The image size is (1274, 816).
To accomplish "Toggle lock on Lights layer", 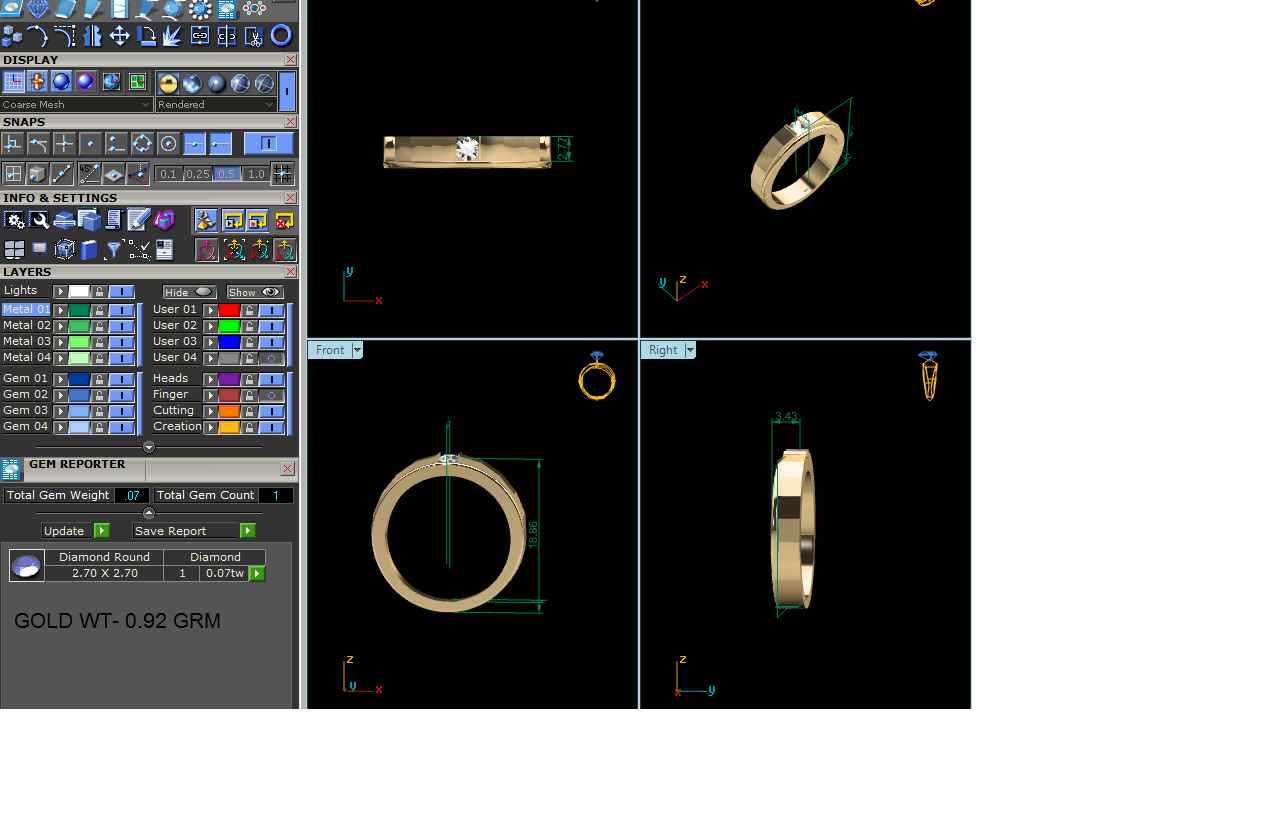I will [99, 291].
